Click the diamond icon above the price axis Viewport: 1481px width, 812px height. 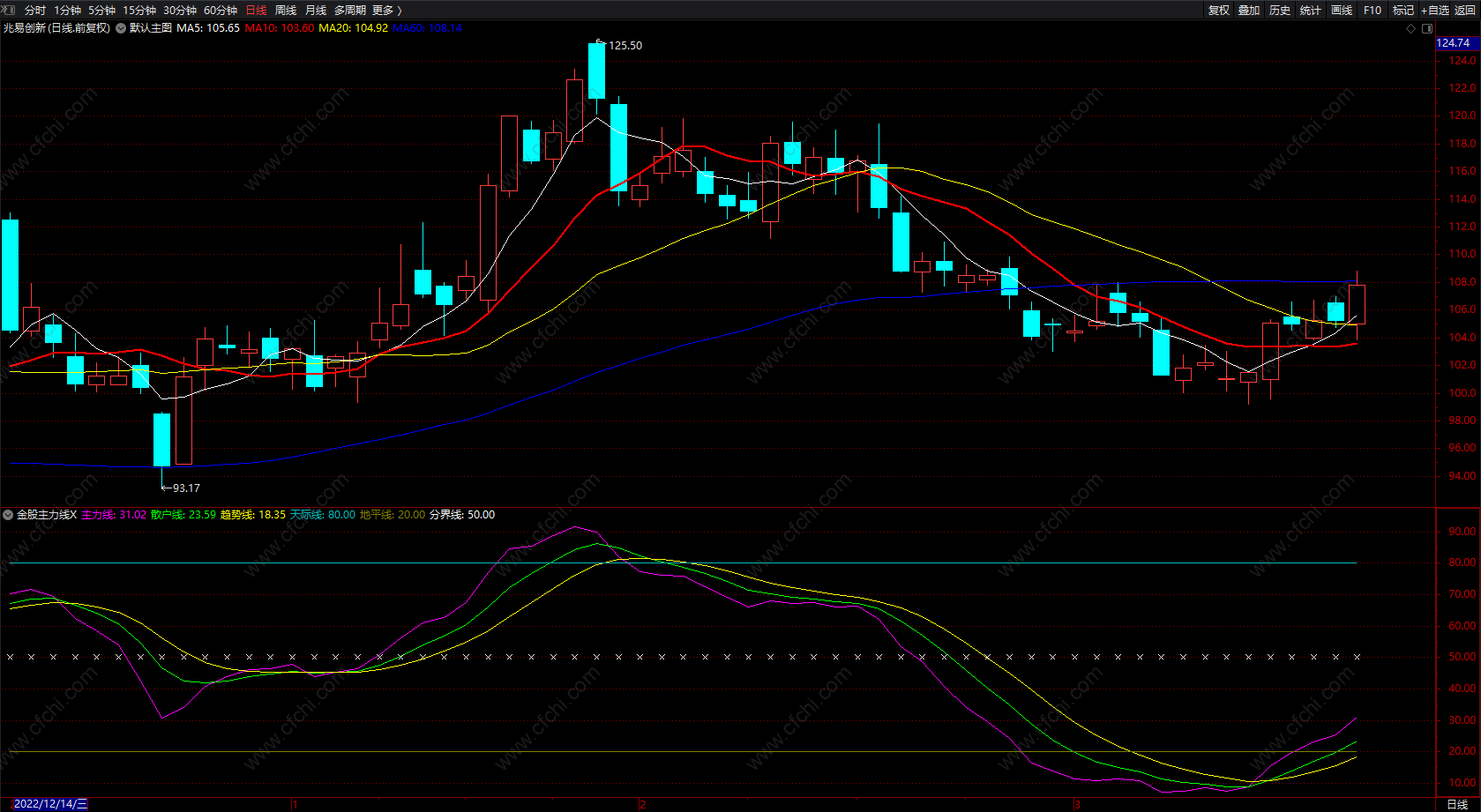[x=1410, y=28]
